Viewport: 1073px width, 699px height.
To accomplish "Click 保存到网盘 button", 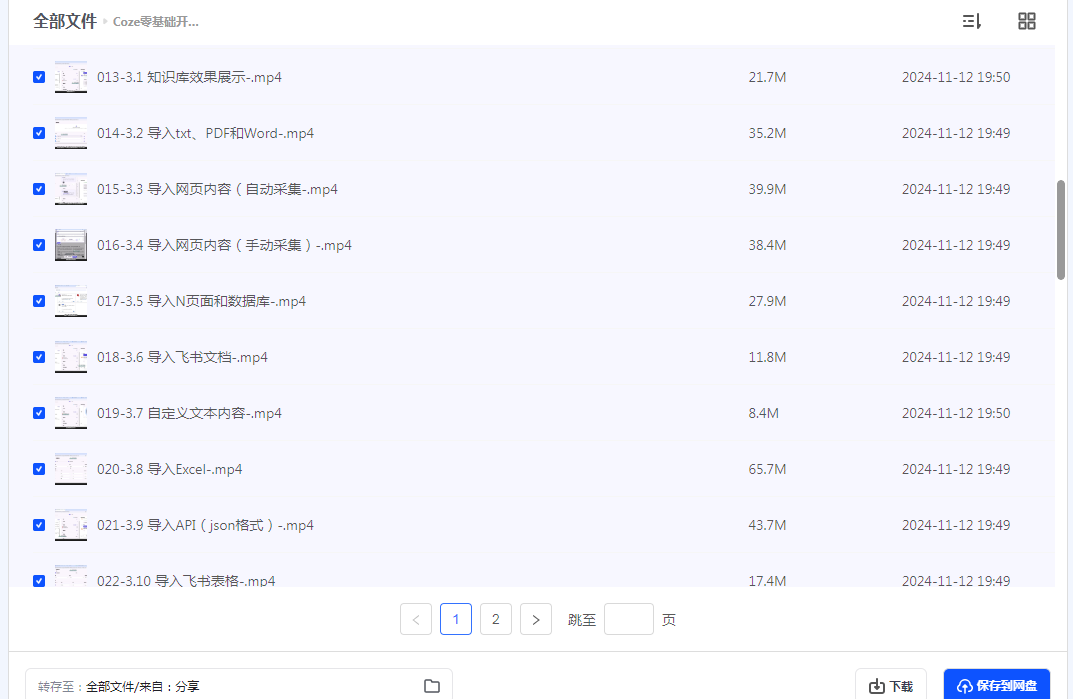I will pyautogui.click(x=996, y=686).
